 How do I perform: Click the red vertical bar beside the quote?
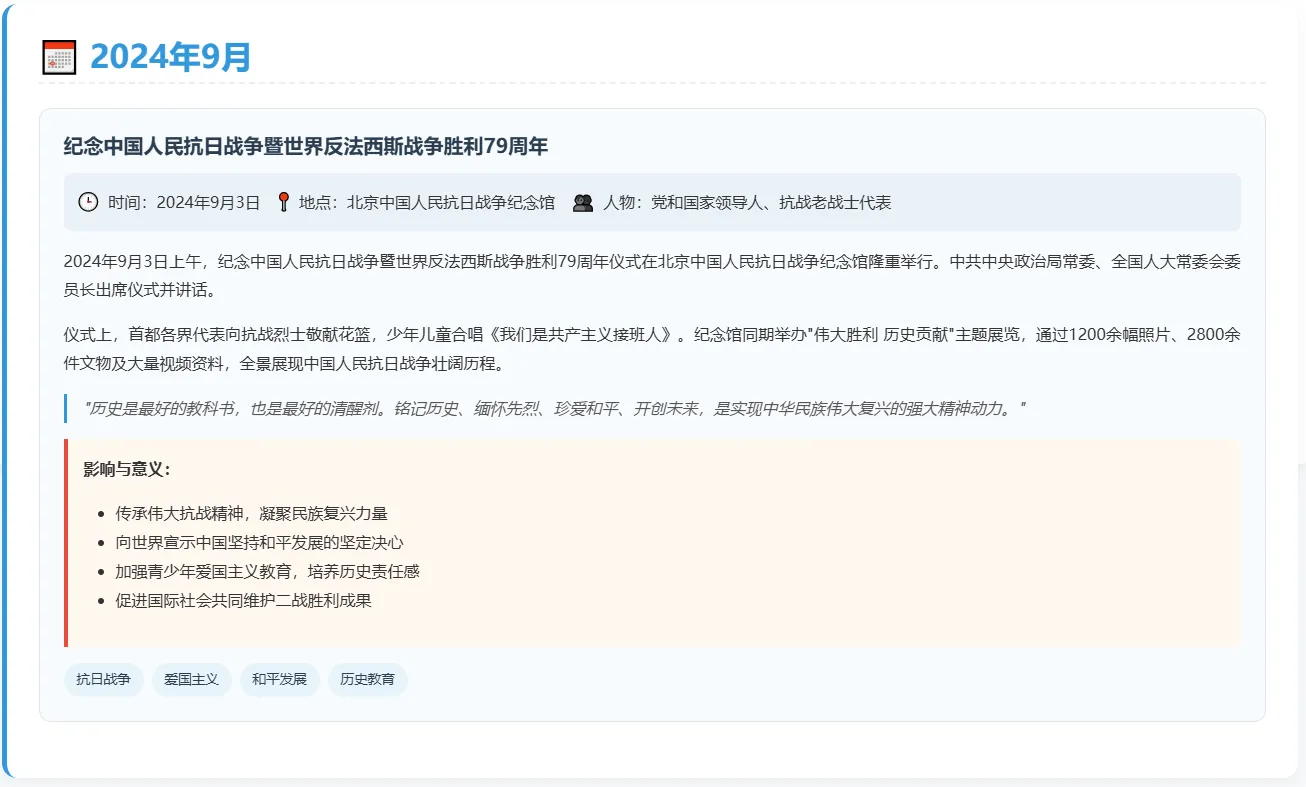coord(67,406)
